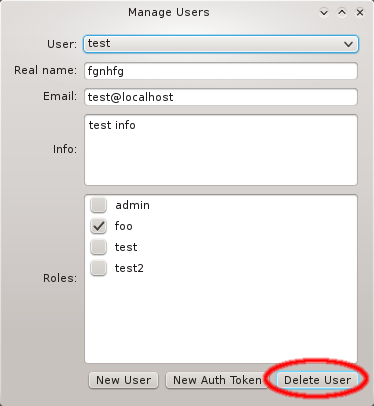Tick the test role checkbox
This screenshot has width=374, height=406.
coord(98,247)
